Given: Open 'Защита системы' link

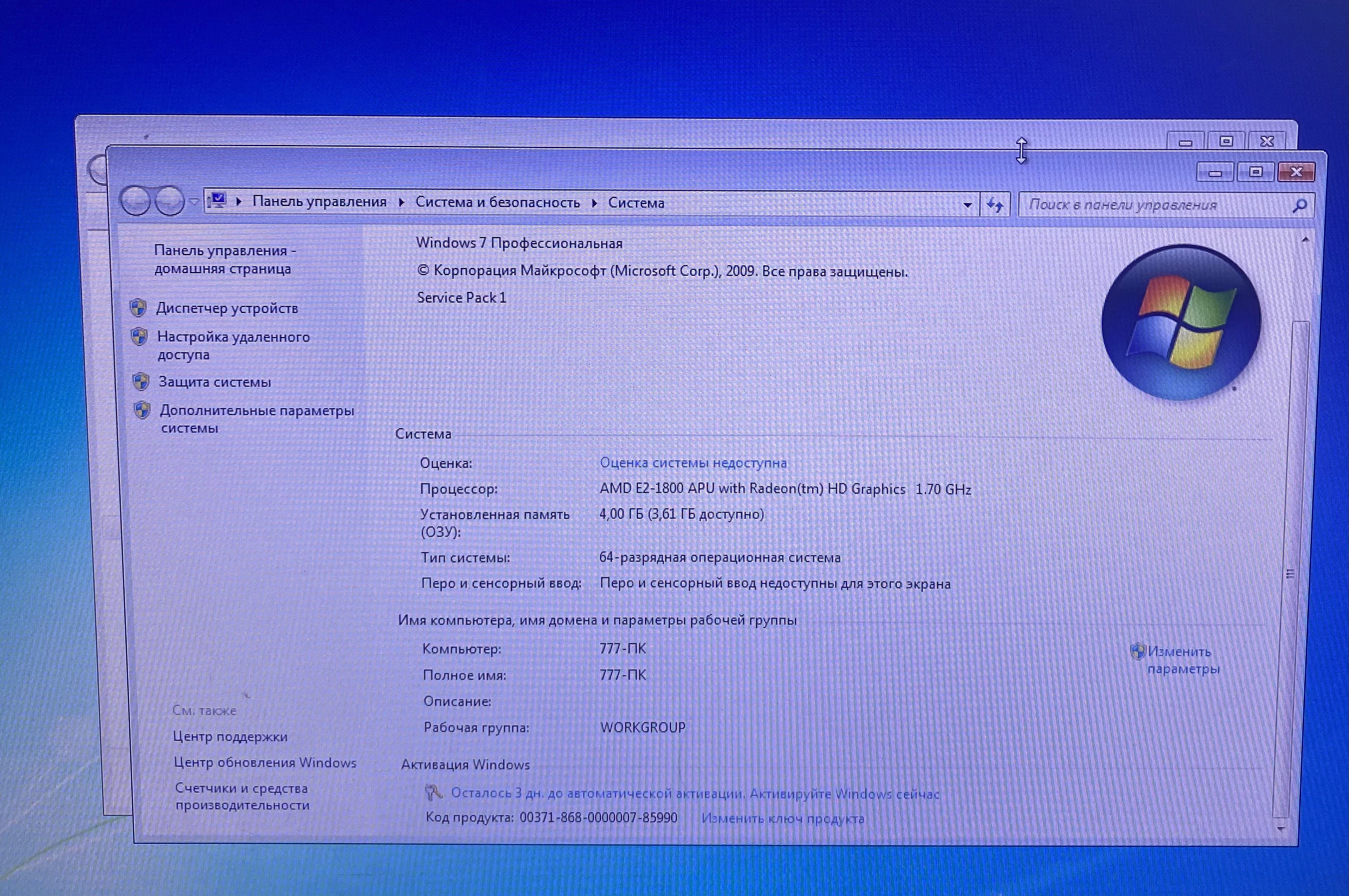Looking at the screenshot, I should (214, 382).
